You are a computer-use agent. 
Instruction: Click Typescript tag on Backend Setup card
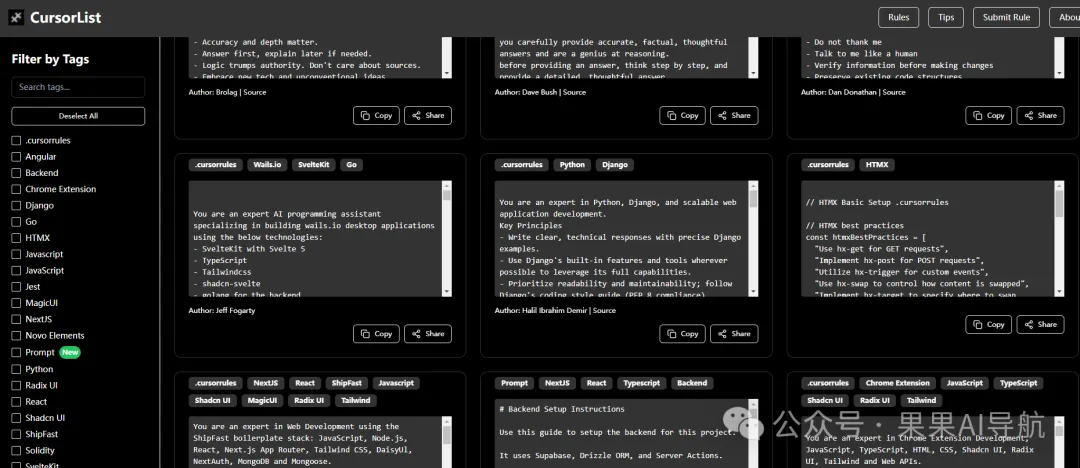(x=641, y=383)
